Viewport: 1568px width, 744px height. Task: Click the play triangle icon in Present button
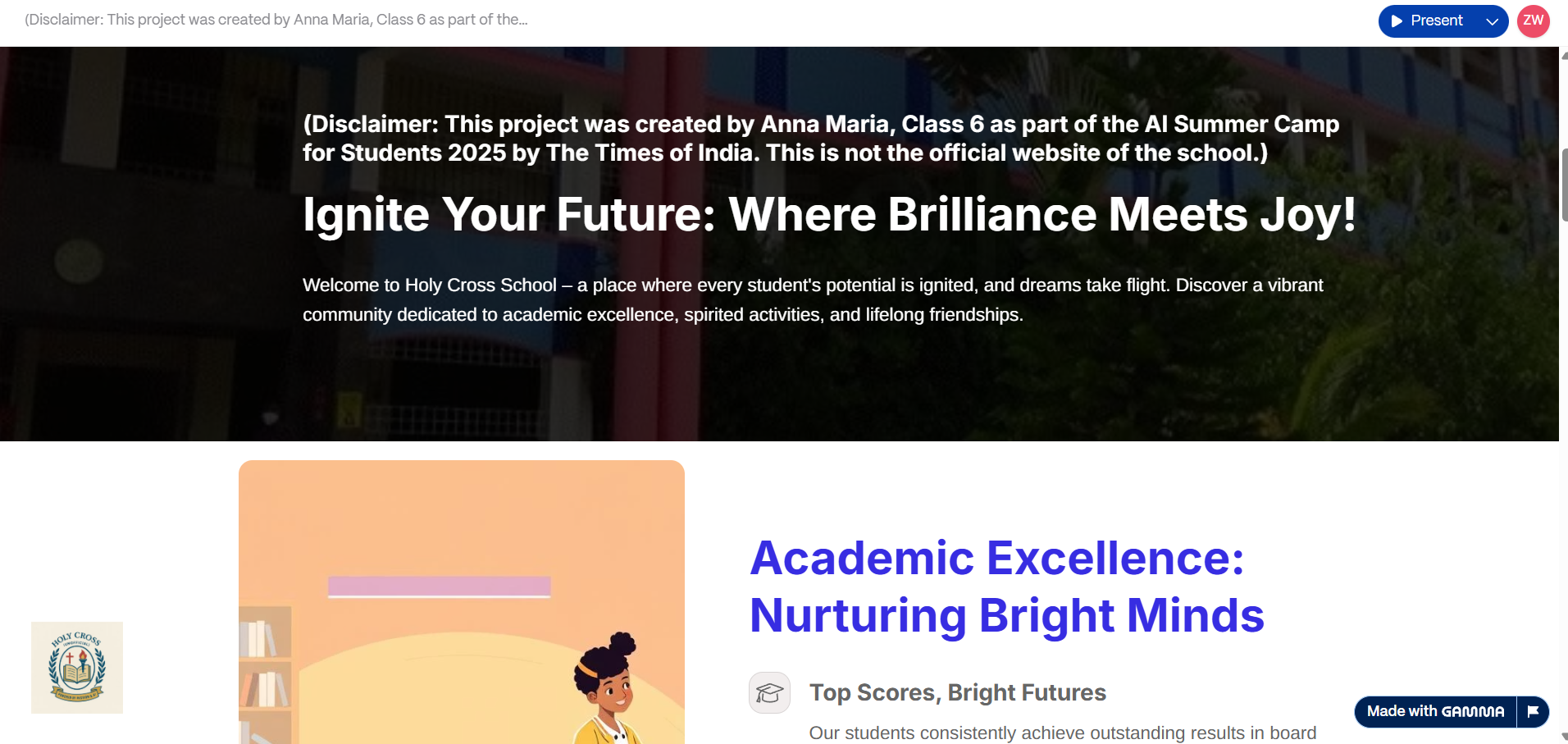1397,21
